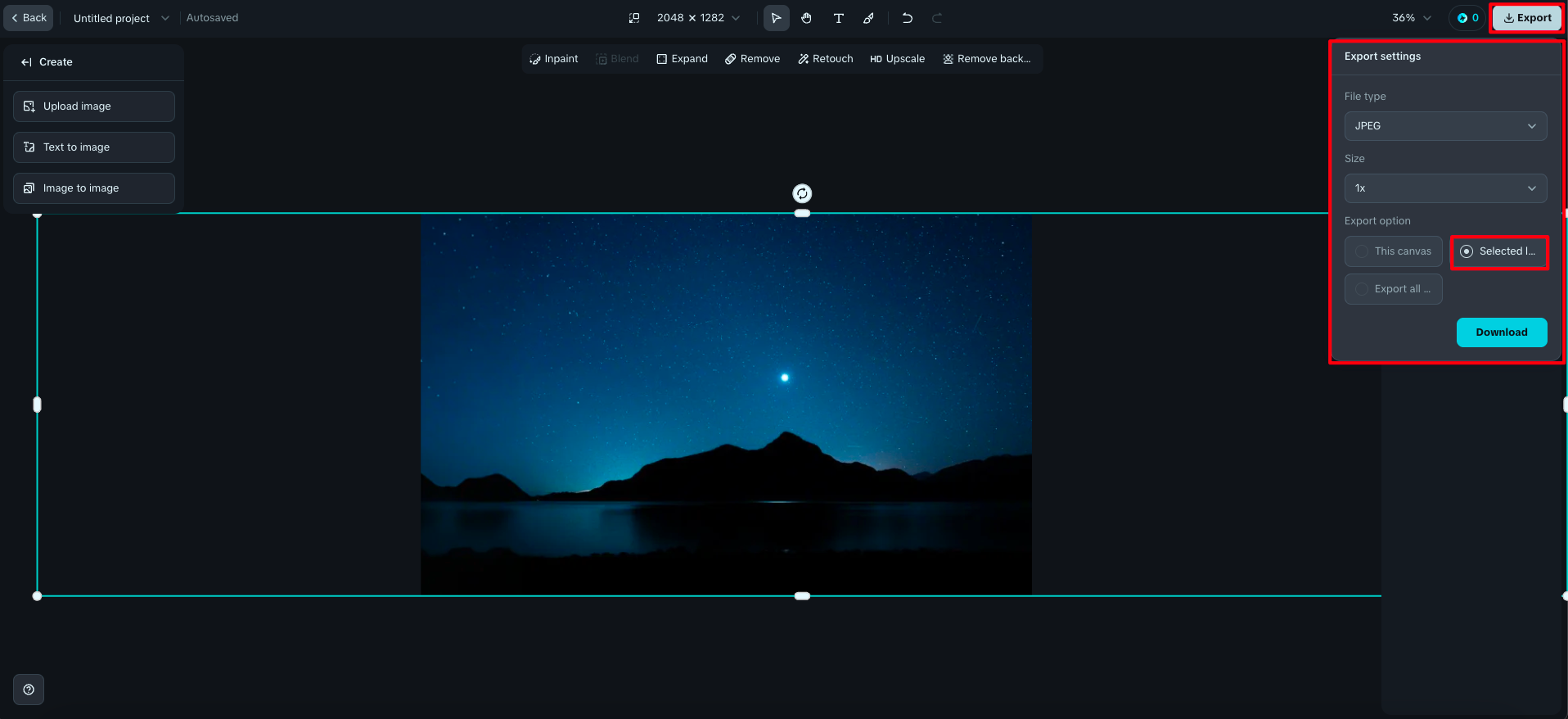Image resolution: width=1568 pixels, height=719 pixels.
Task: Click the Download button
Action: pos(1501,332)
